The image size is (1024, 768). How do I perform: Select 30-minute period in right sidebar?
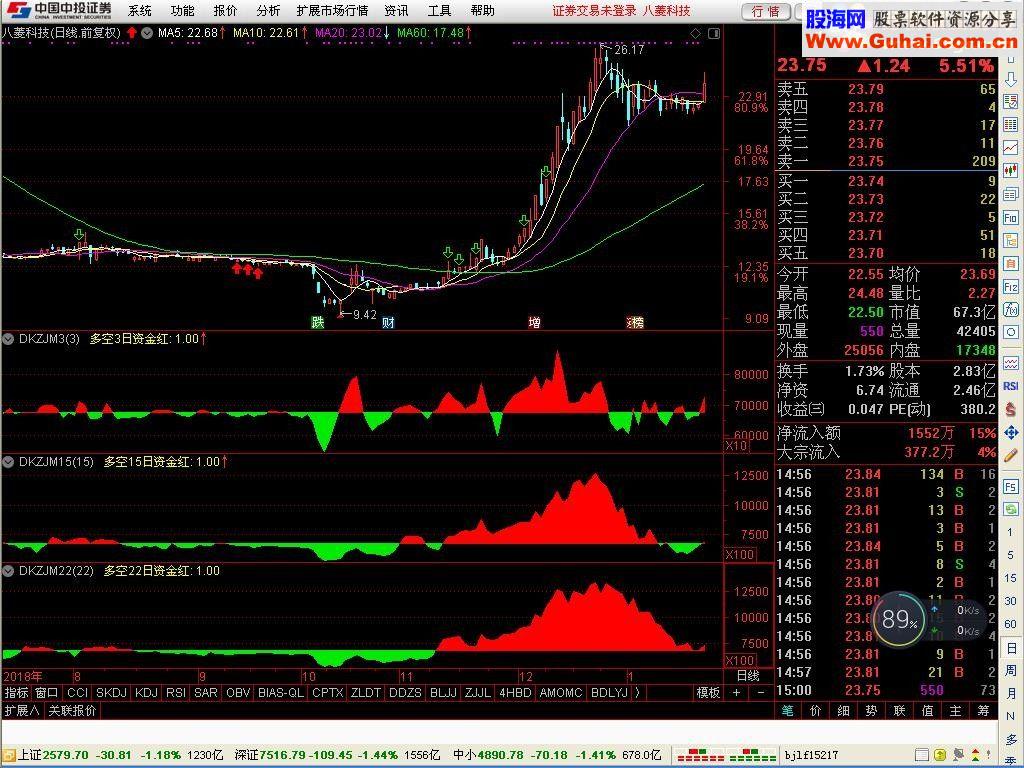point(1011,600)
